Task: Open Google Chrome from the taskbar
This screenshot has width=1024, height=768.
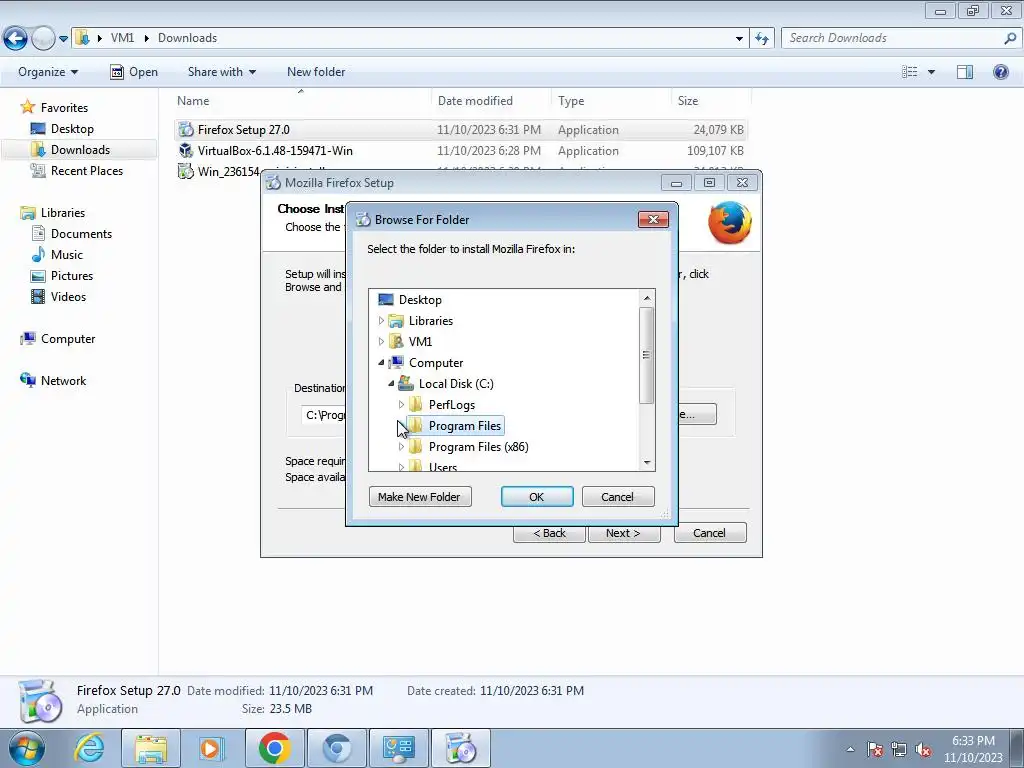Action: pos(275,748)
